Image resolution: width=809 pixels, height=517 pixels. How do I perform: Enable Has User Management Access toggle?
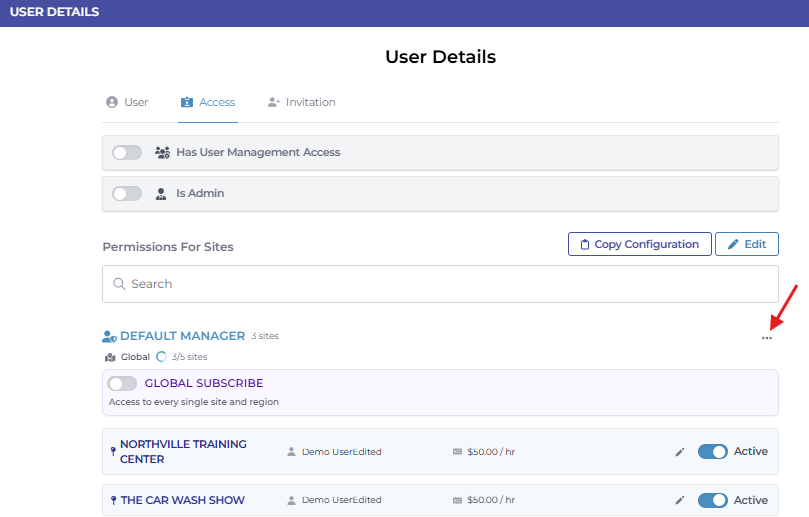click(127, 153)
